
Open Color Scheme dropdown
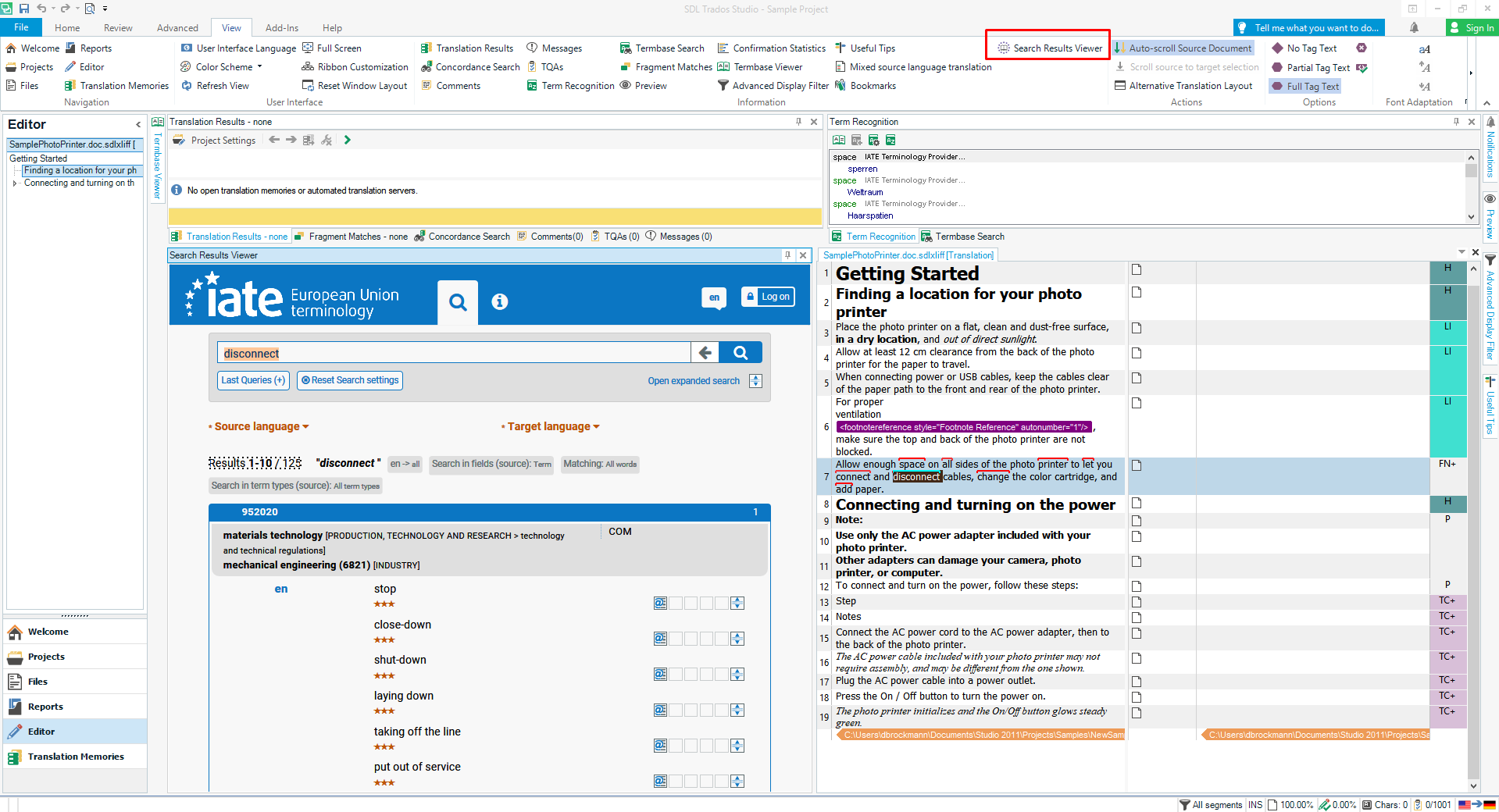click(221, 67)
